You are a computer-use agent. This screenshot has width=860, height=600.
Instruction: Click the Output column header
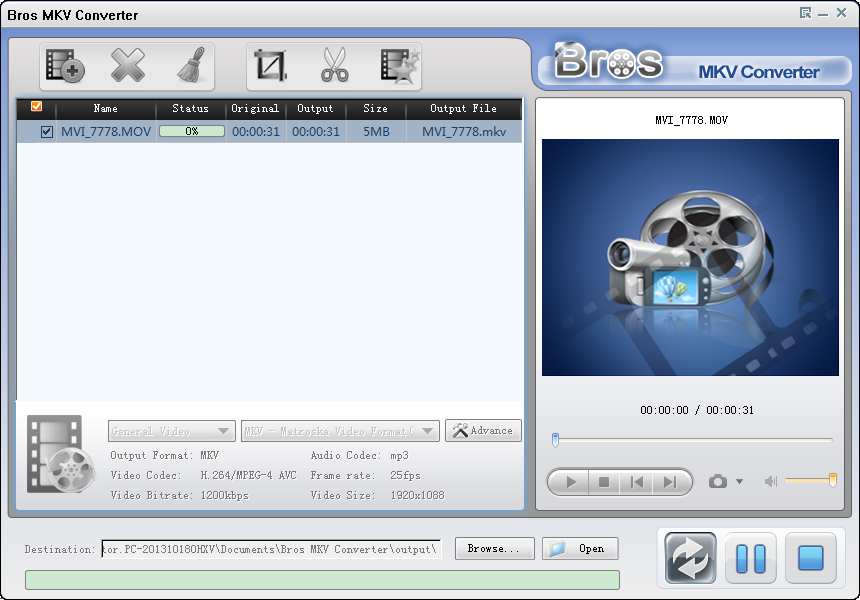[315, 109]
